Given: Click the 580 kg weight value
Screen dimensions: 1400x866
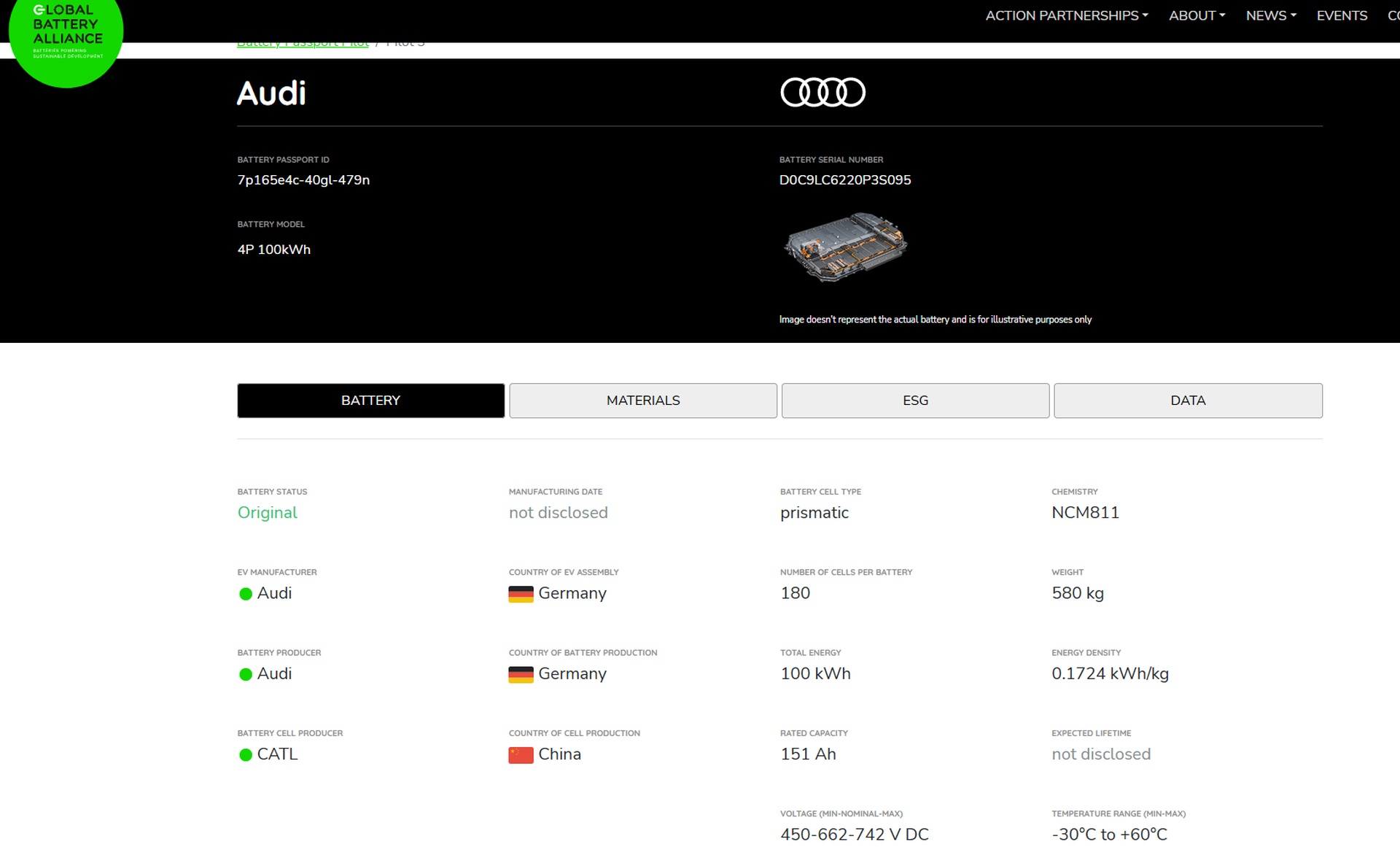Looking at the screenshot, I should click(1078, 593).
